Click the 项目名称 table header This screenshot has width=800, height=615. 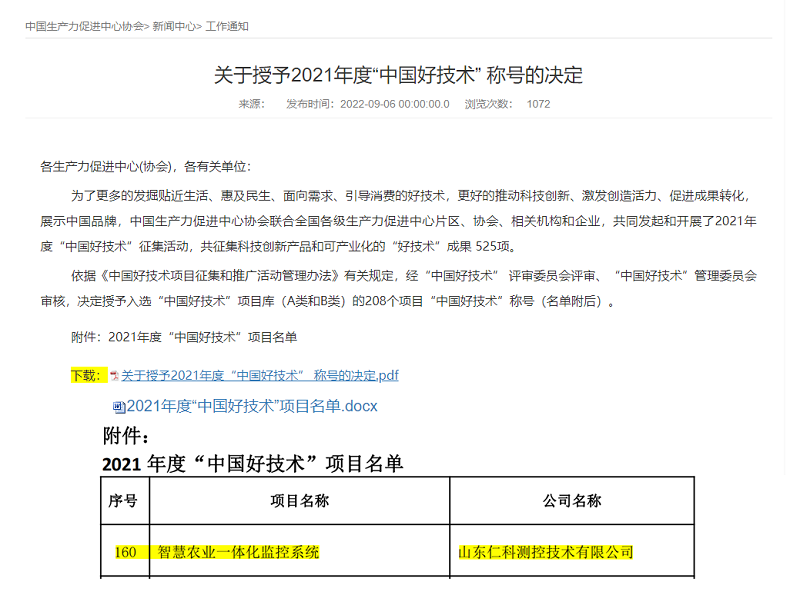coord(299,501)
